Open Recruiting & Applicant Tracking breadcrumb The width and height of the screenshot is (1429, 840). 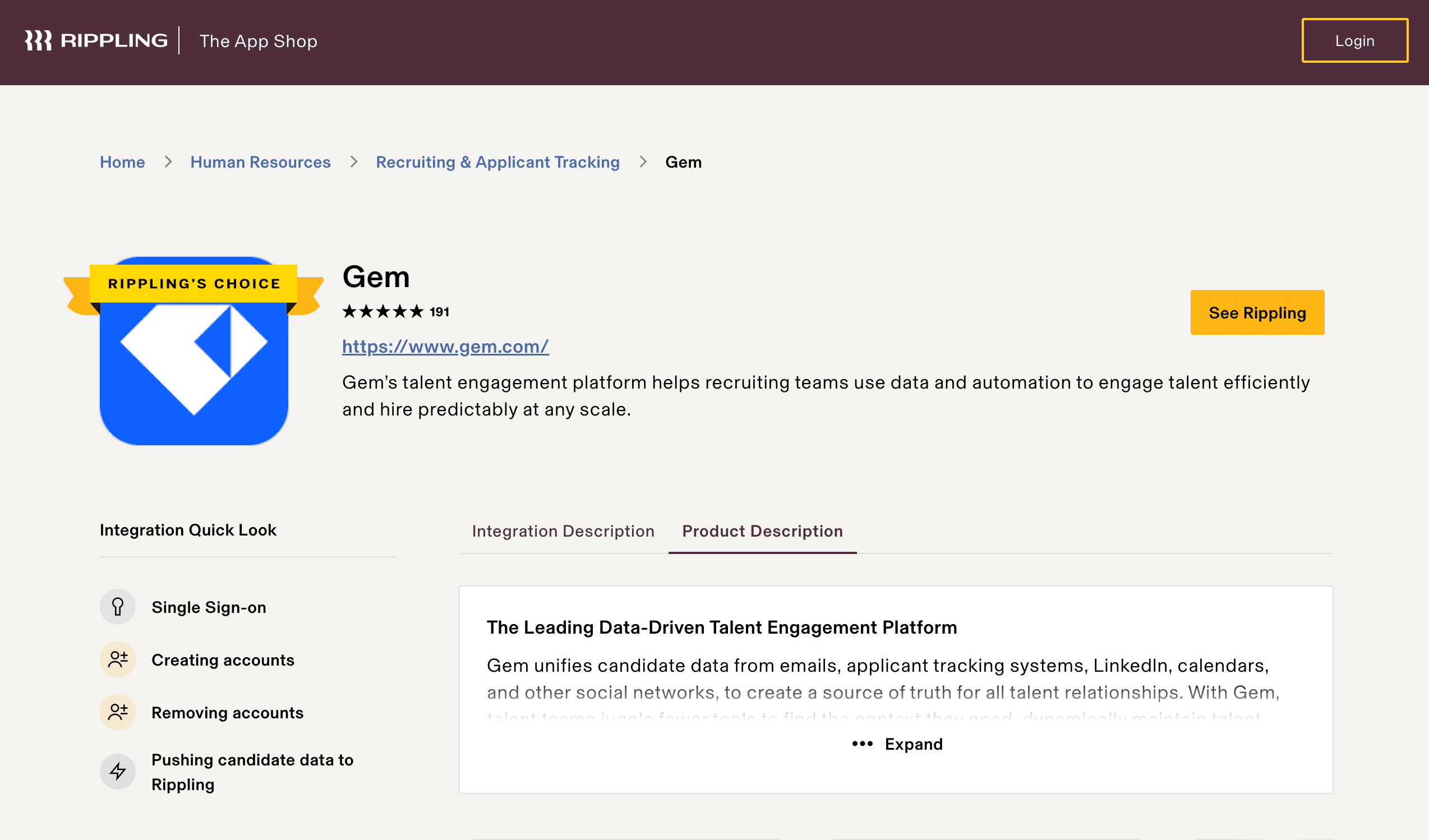(497, 162)
